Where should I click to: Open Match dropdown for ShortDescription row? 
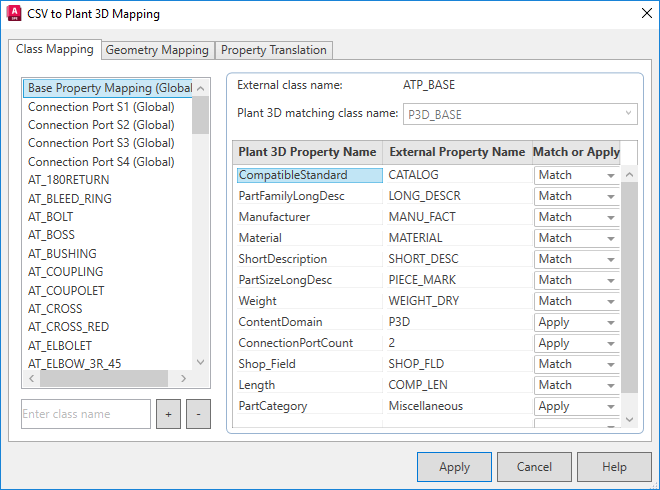[577, 259]
